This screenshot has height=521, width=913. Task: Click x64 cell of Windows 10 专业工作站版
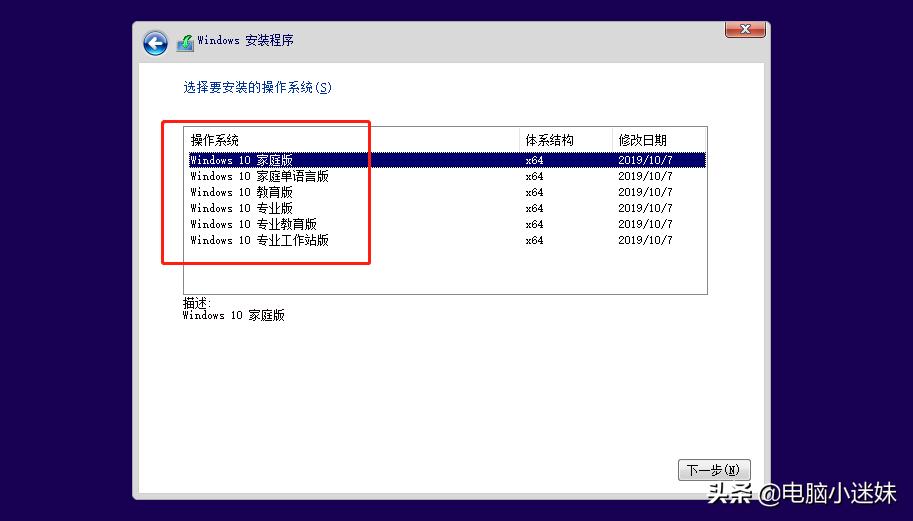tap(535, 240)
